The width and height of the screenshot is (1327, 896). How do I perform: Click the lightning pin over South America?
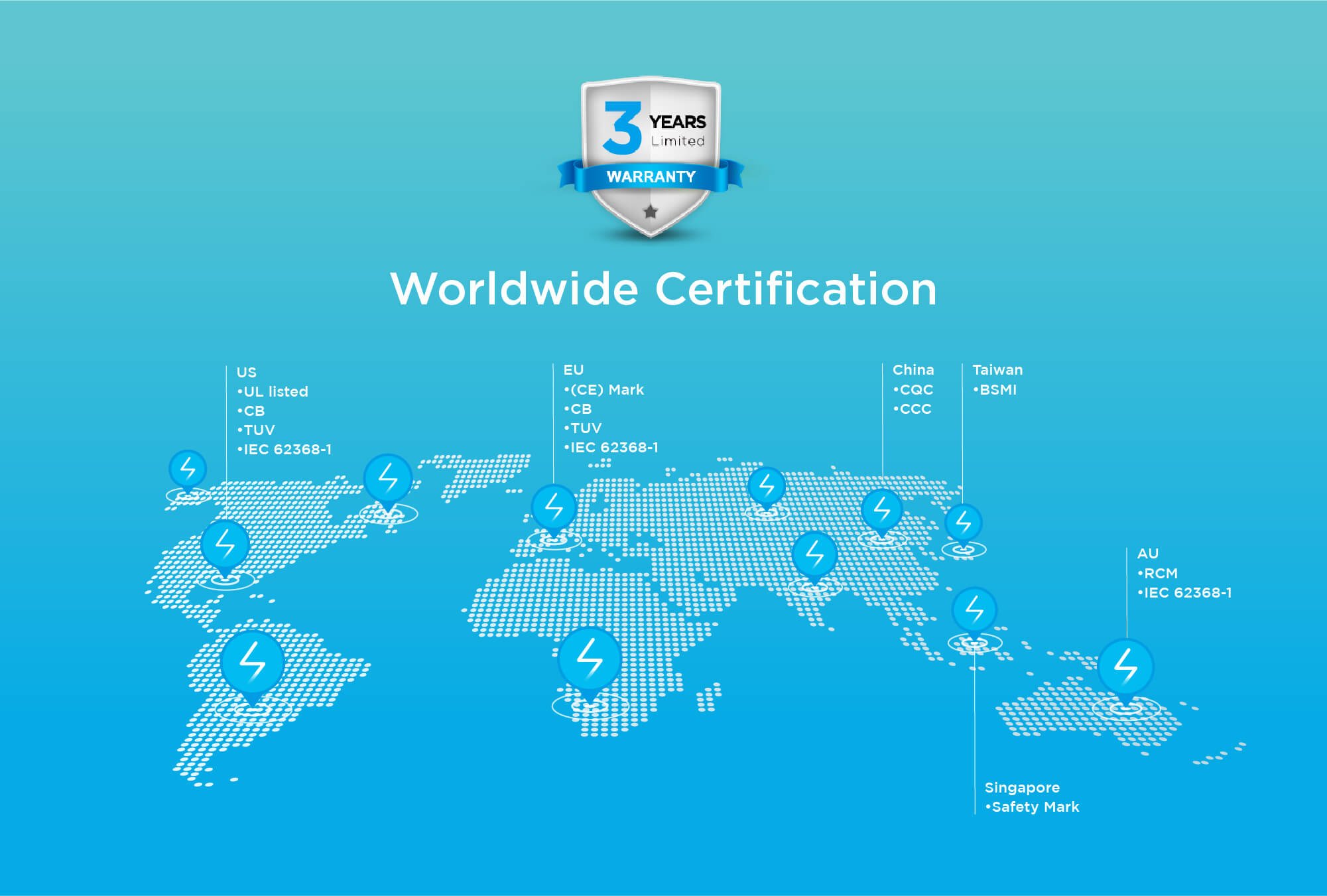point(253,662)
